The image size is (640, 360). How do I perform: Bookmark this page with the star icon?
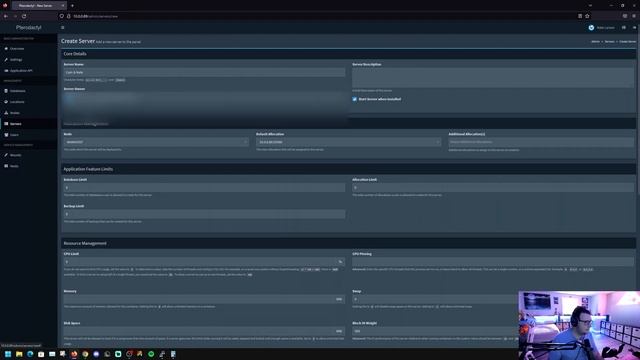tap(587, 16)
